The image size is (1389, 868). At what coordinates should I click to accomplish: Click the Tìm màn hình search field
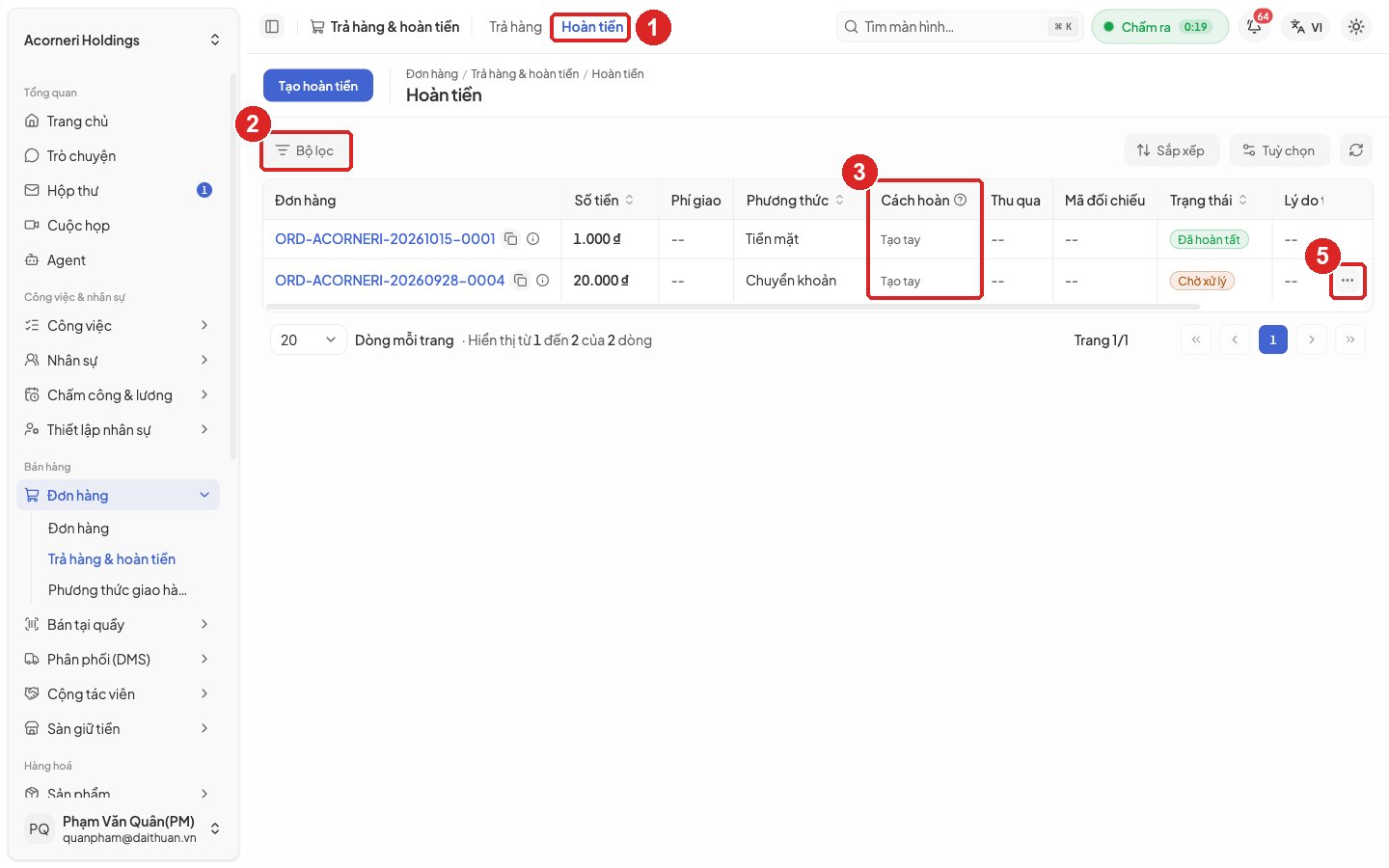(x=960, y=27)
